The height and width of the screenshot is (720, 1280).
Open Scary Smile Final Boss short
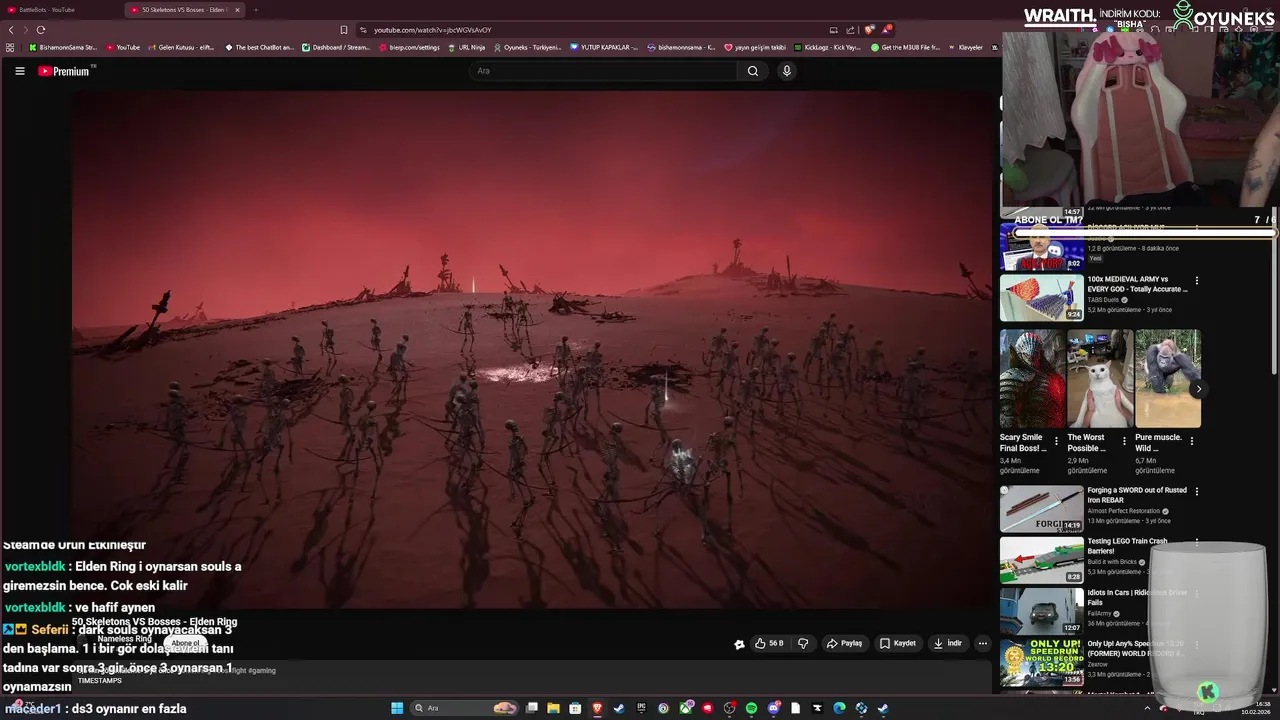coord(1032,378)
